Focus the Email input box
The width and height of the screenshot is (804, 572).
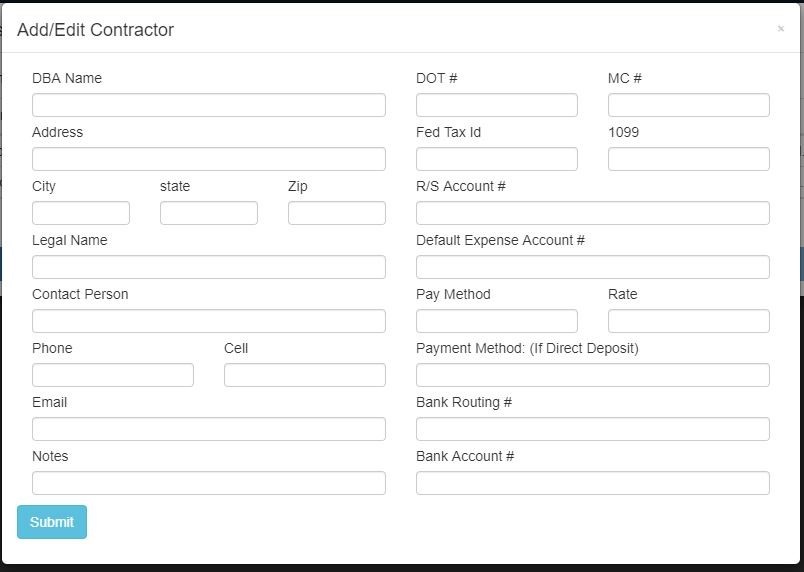[x=209, y=429]
